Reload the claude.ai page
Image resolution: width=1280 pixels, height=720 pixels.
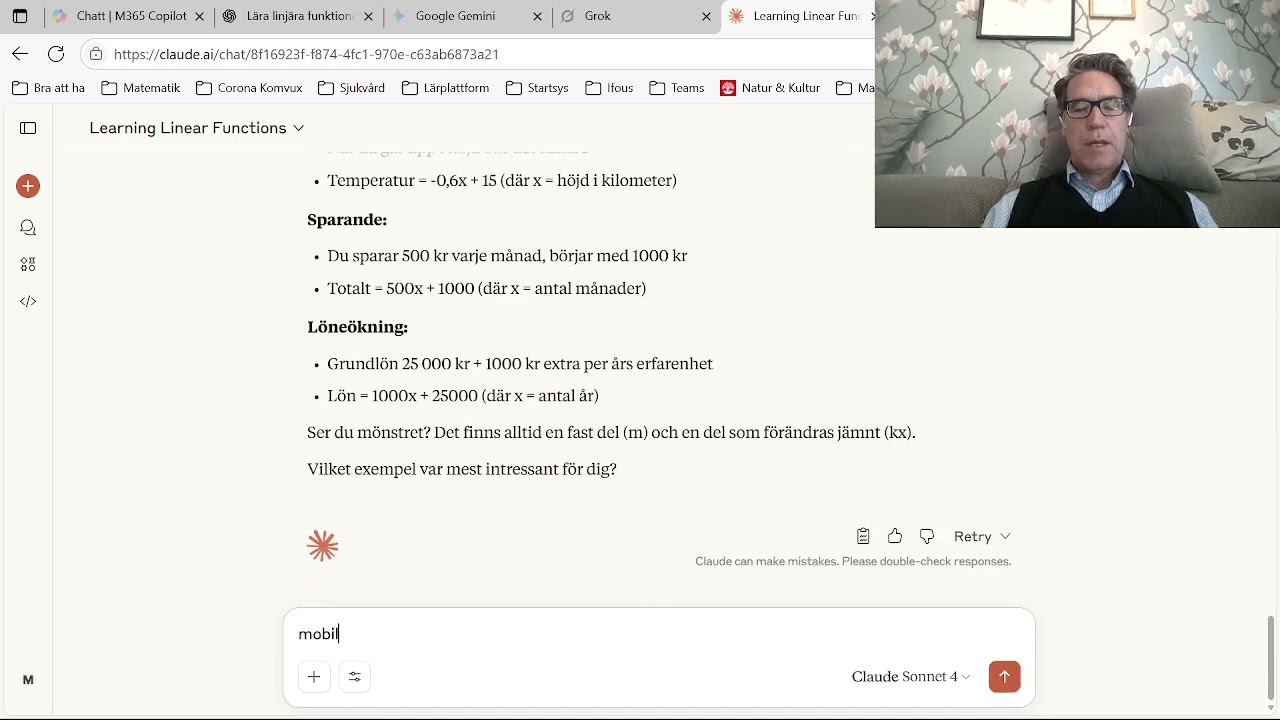56,54
